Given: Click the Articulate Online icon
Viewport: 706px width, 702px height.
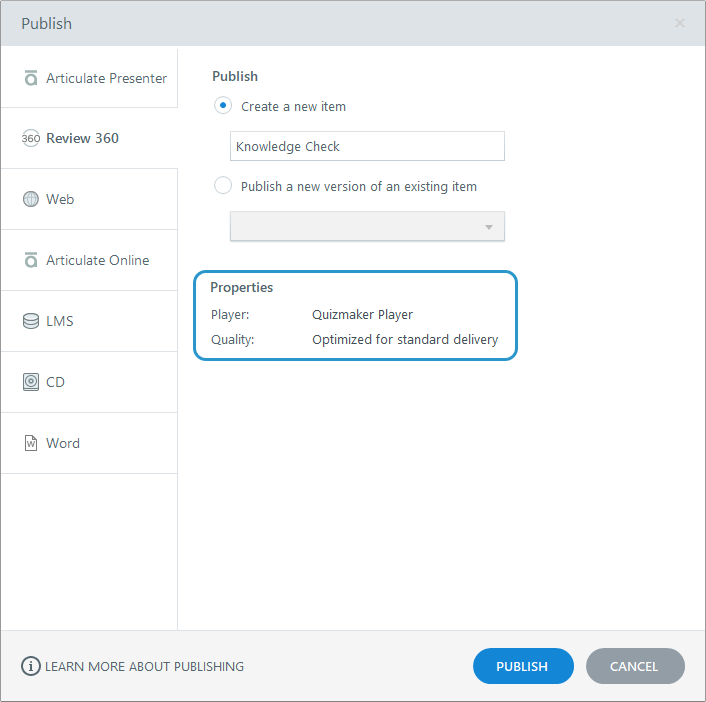Looking at the screenshot, I should [x=31, y=260].
